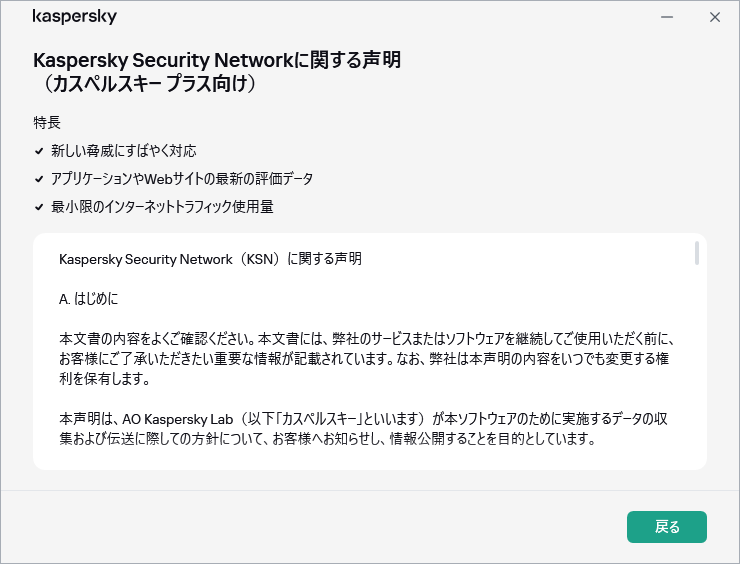Click the Kaspersky Security Networkに関する声明 main title
This screenshot has width=740, height=564.
coord(217,60)
